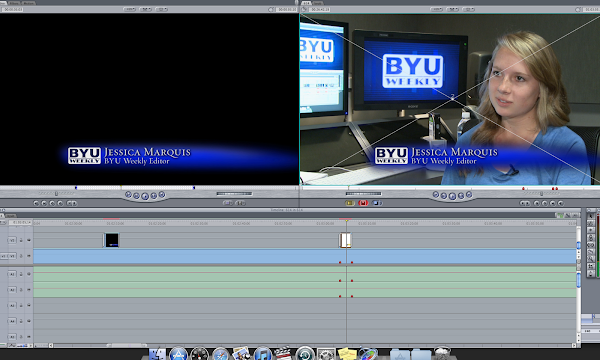
Task: Click the v1 source track control
Action: click(3, 256)
